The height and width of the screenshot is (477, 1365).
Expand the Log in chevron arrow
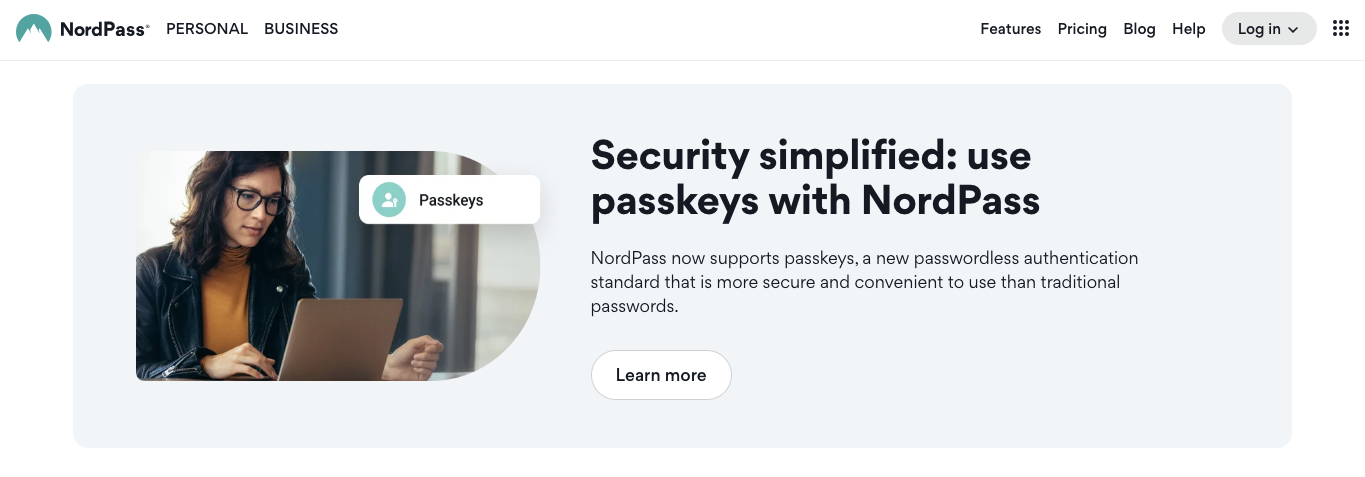pos(1293,30)
